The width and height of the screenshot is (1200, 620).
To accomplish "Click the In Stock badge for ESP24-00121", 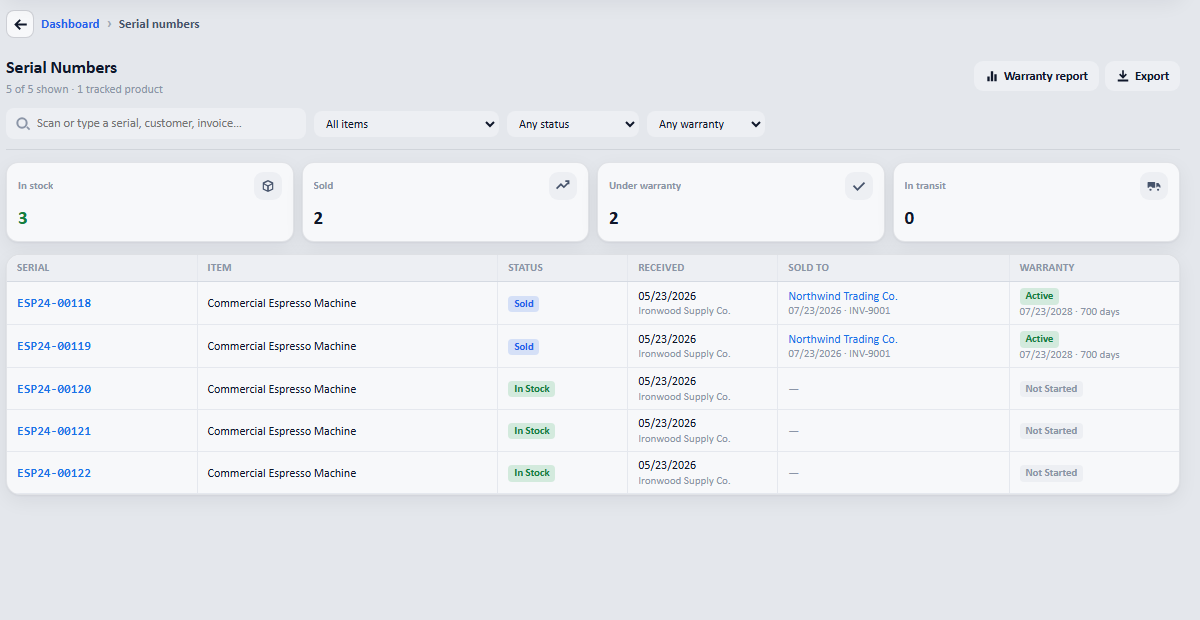I will [x=531, y=431].
